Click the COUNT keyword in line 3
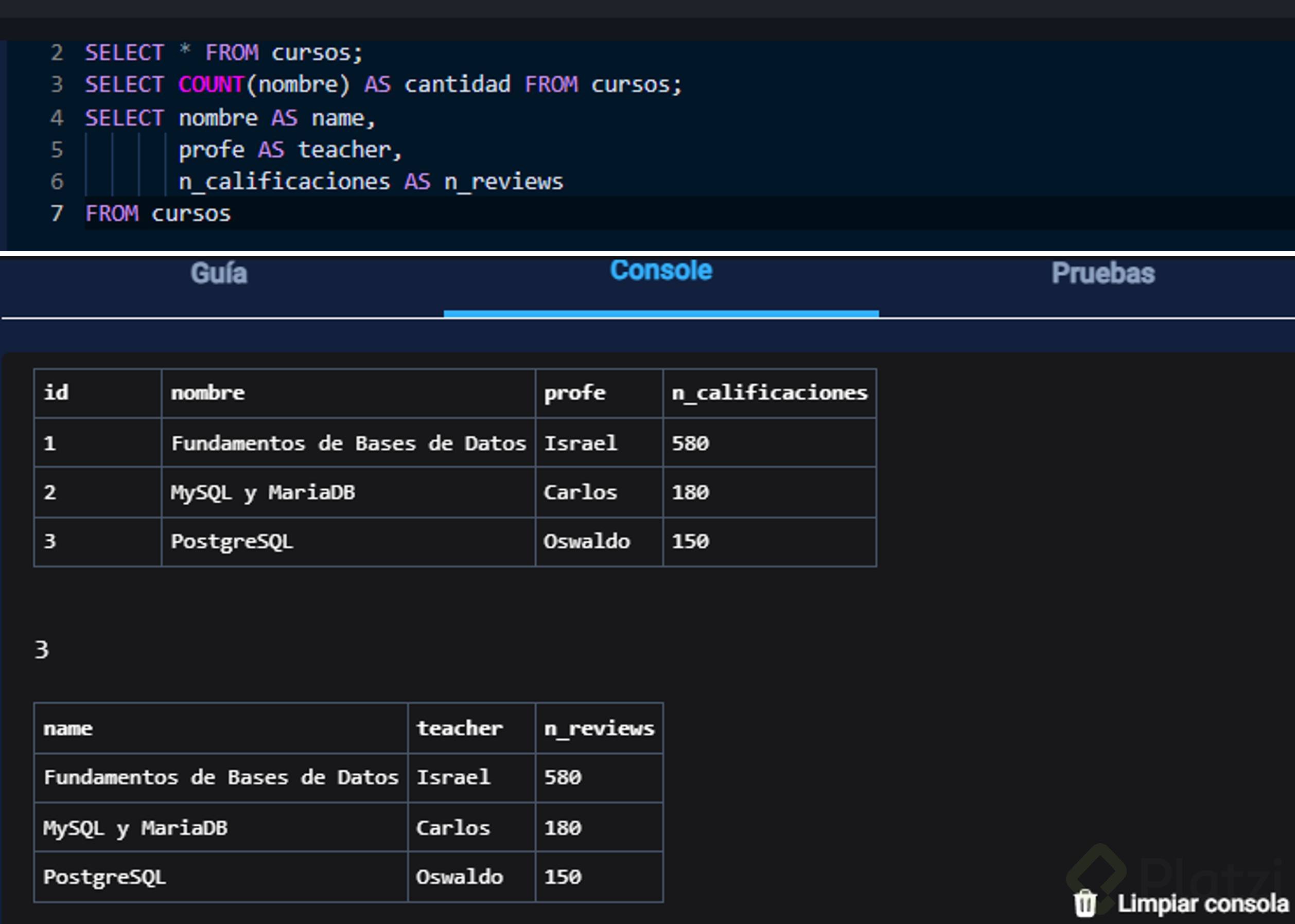Image resolution: width=1295 pixels, height=924 pixels. coord(211,85)
